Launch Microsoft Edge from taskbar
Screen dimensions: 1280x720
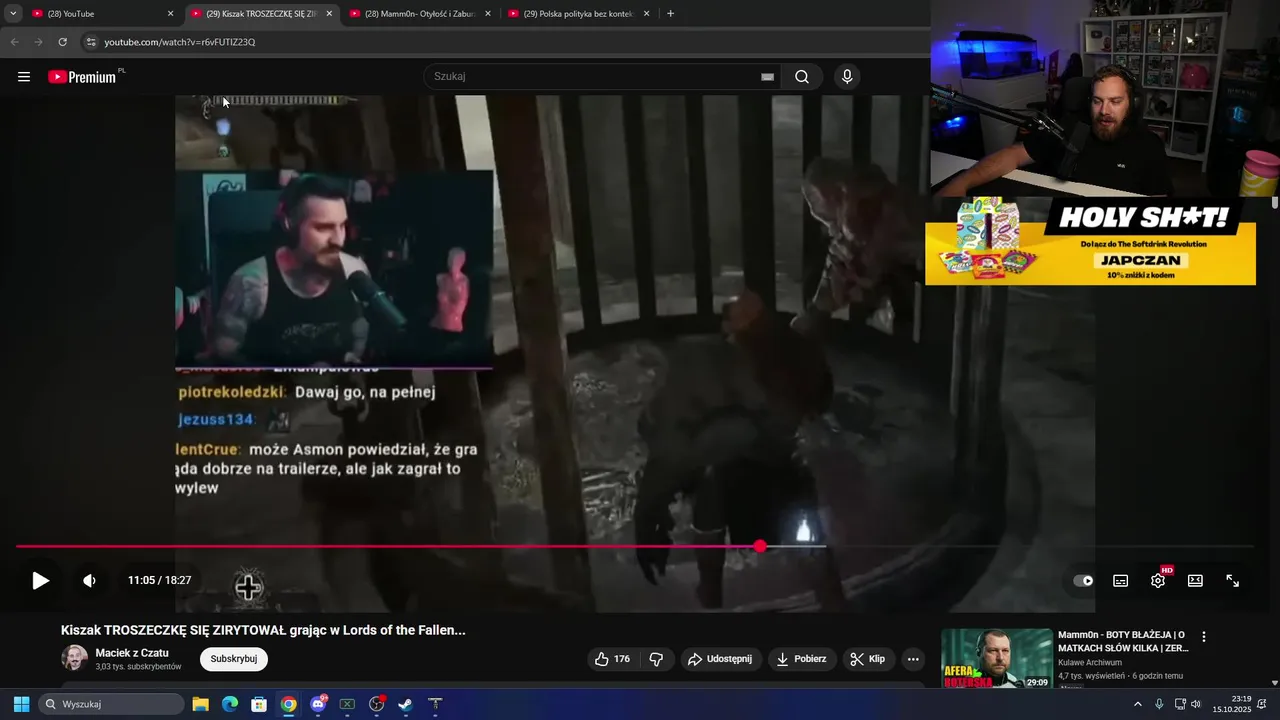229,704
